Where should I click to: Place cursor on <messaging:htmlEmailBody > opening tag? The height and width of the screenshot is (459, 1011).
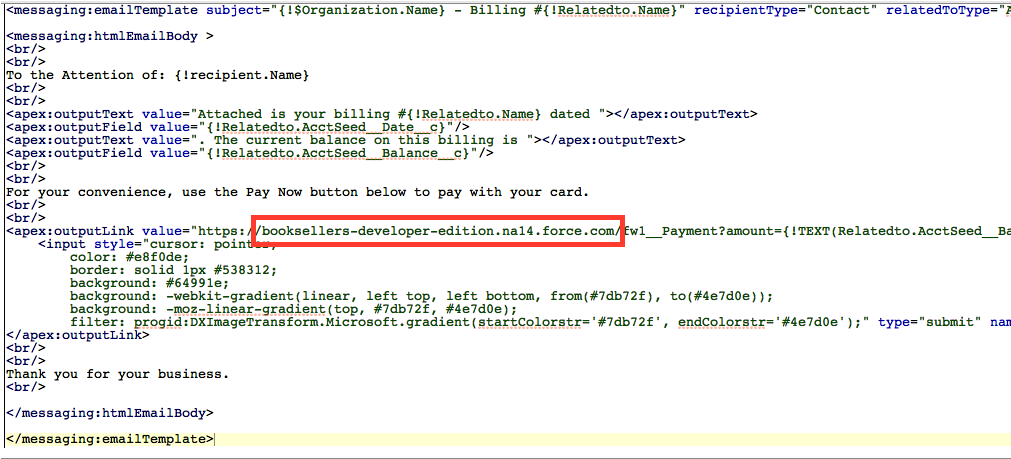(x=110, y=37)
